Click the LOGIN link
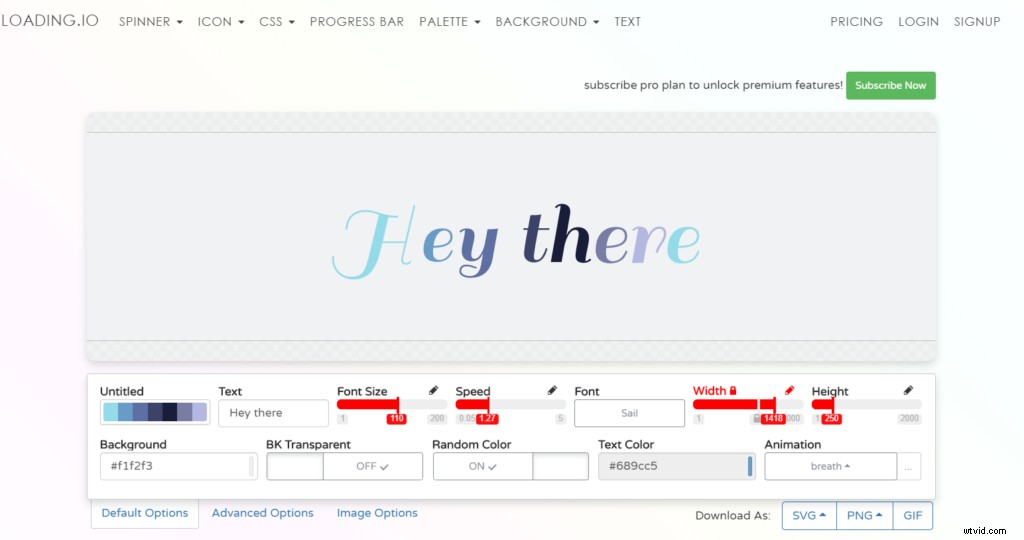The image size is (1024, 540). [x=918, y=22]
